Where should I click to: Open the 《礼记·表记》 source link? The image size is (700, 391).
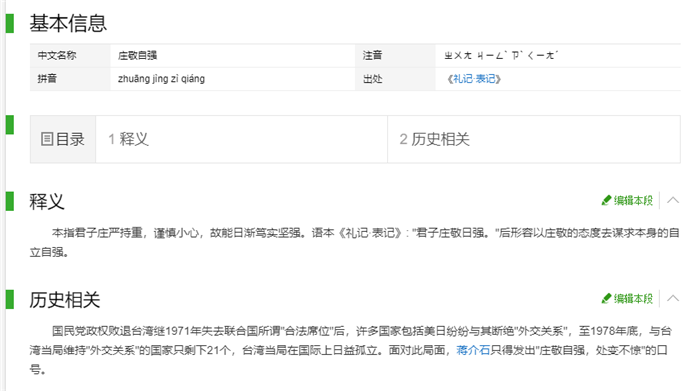(x=474, y=79)
